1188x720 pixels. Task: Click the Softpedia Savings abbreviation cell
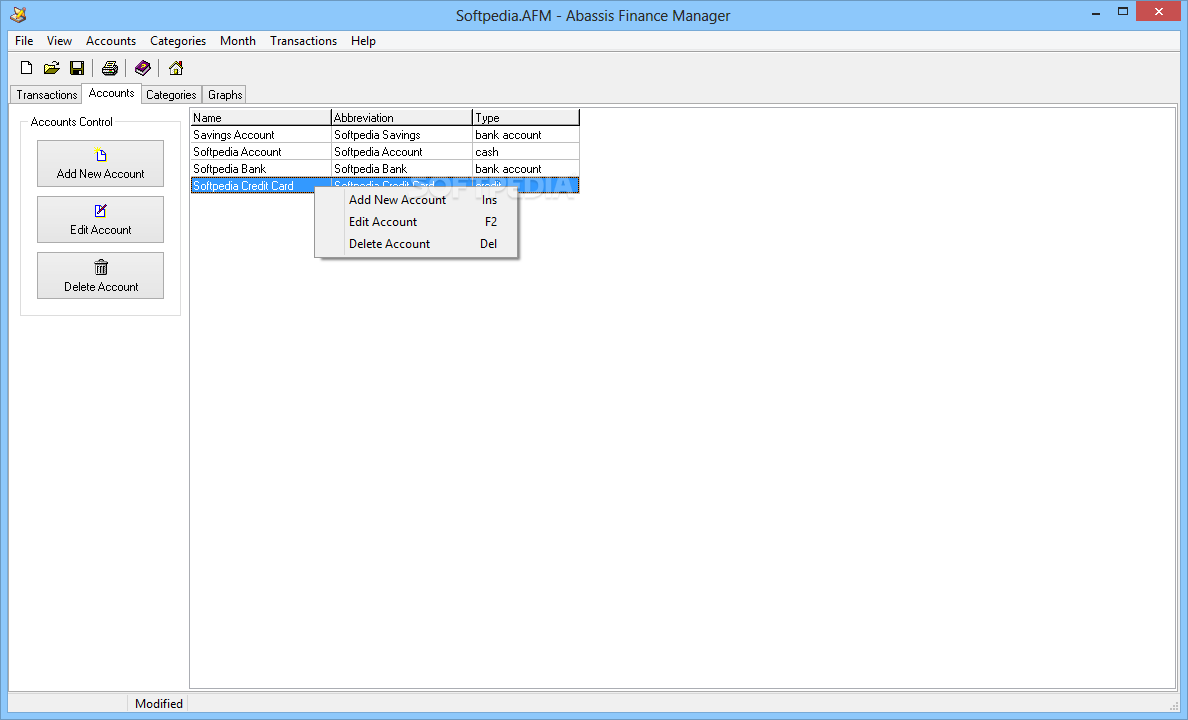402,135
